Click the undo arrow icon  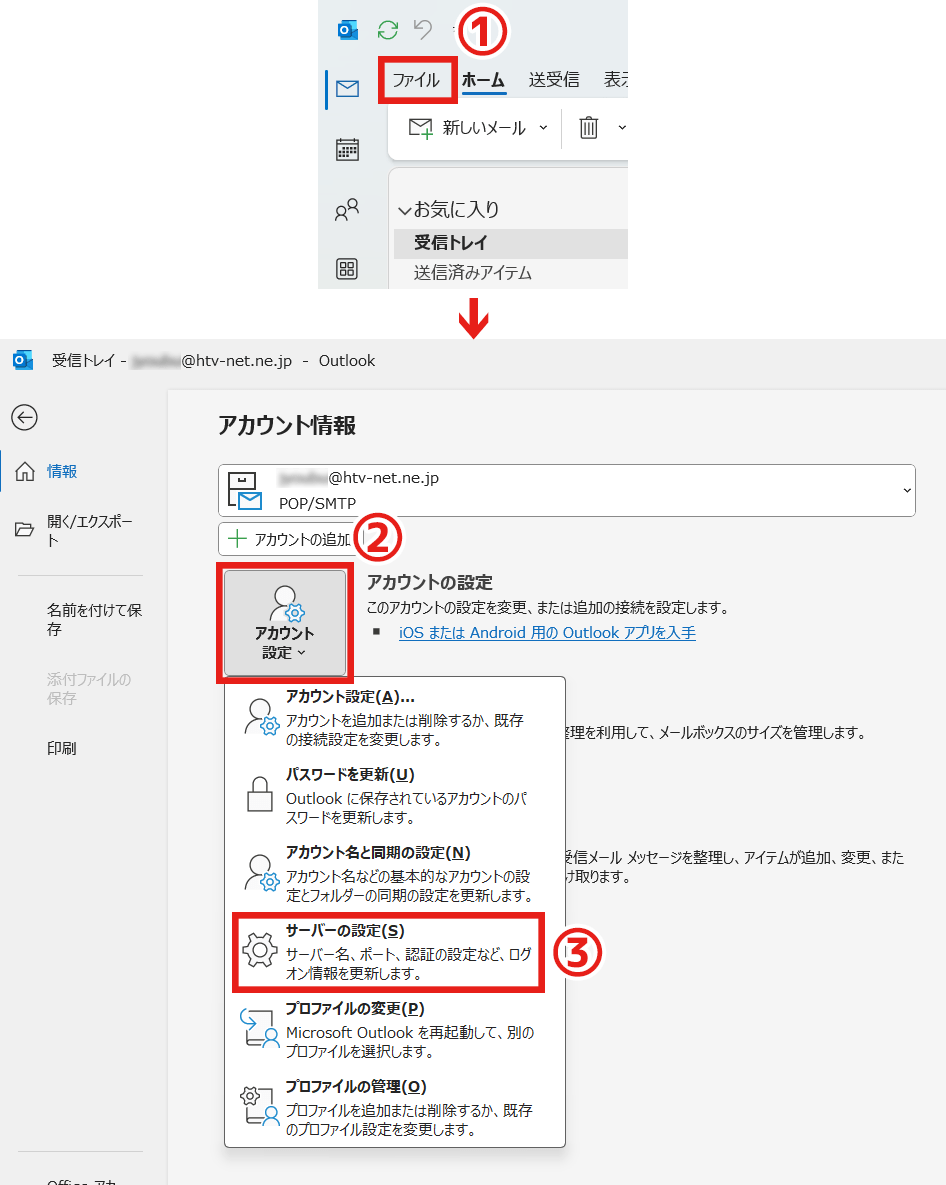tap(423, 30)
